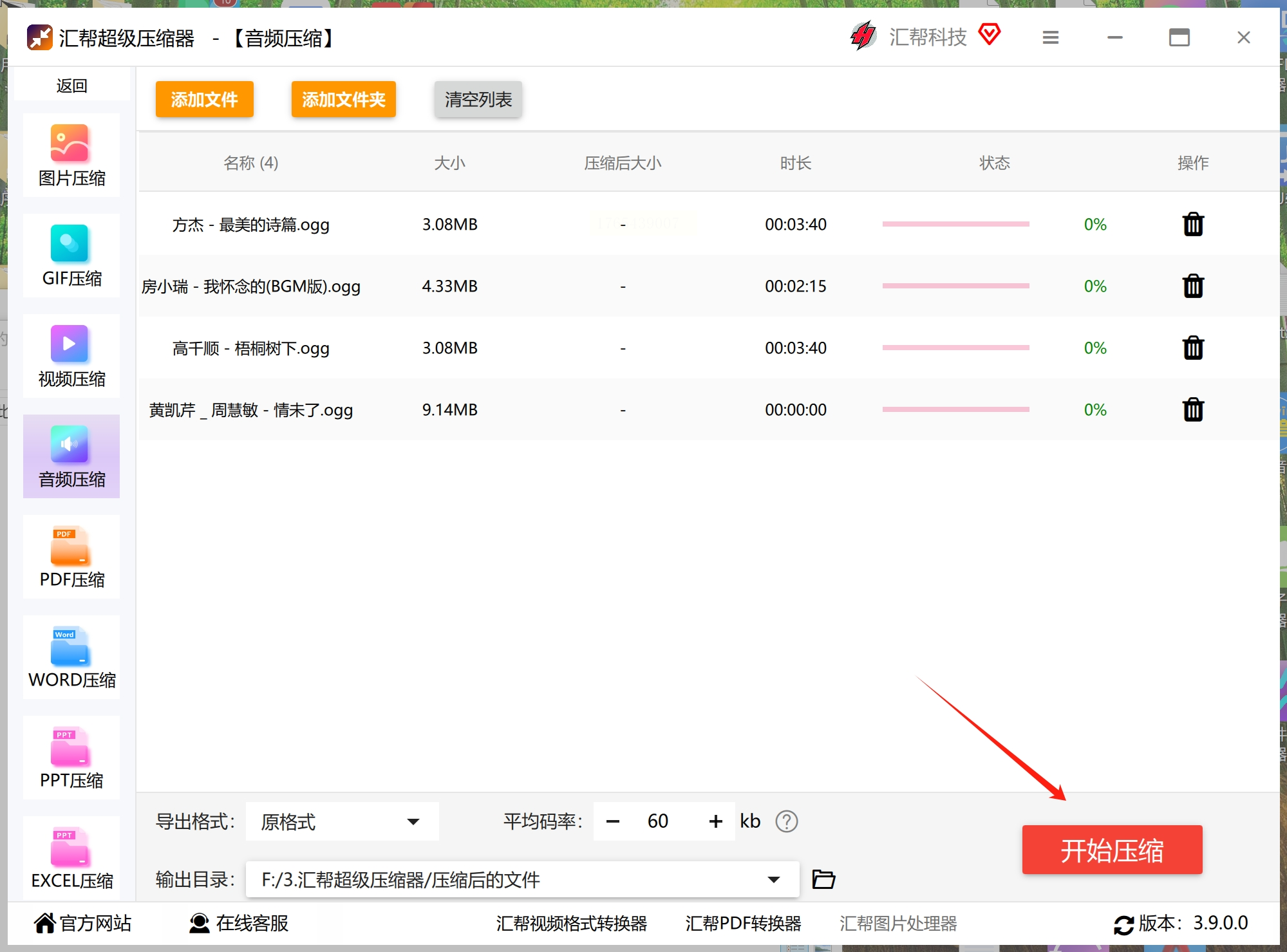Open the 图片压缩 image compression tool
Image resolution: width=1287 pixels, height=952 pixels.
(x=71, y=155)
